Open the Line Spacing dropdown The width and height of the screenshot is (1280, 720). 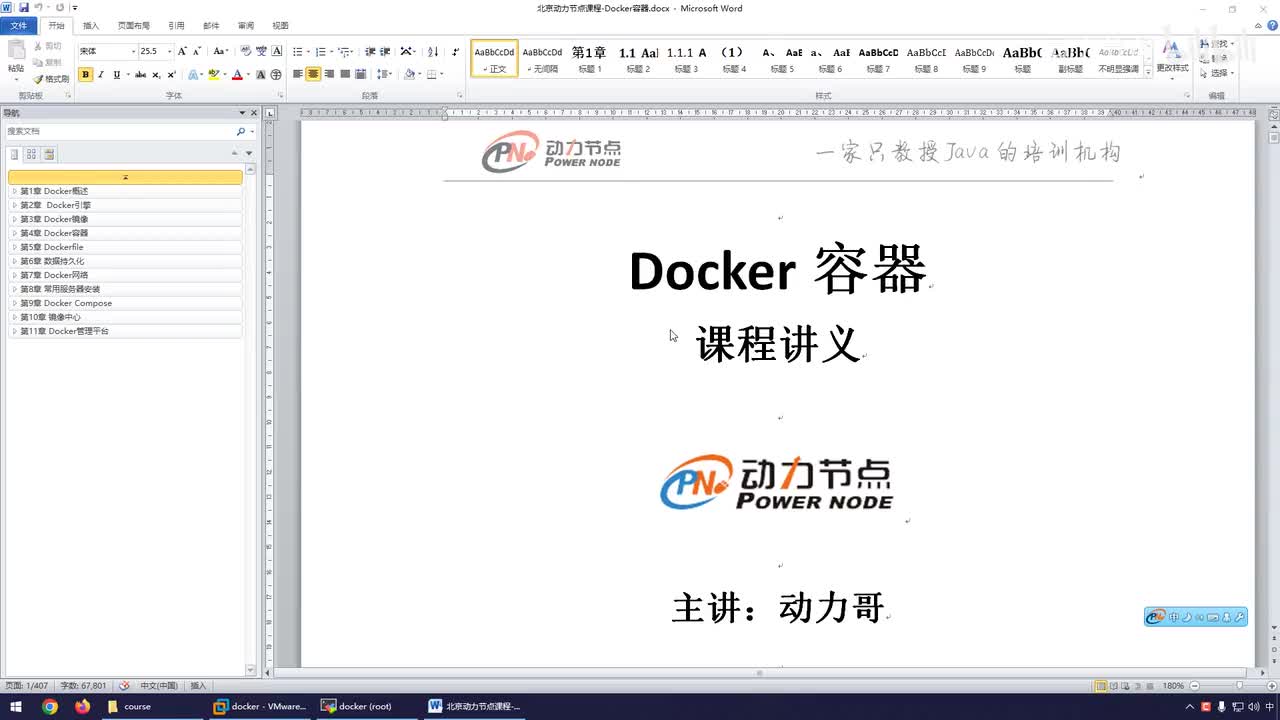[384, 75]
